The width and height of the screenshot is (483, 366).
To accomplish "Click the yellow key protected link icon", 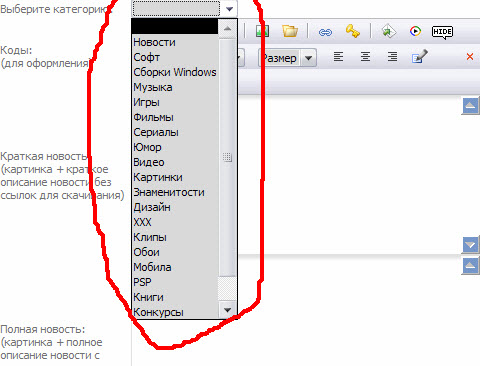I will tap(353, 31).
